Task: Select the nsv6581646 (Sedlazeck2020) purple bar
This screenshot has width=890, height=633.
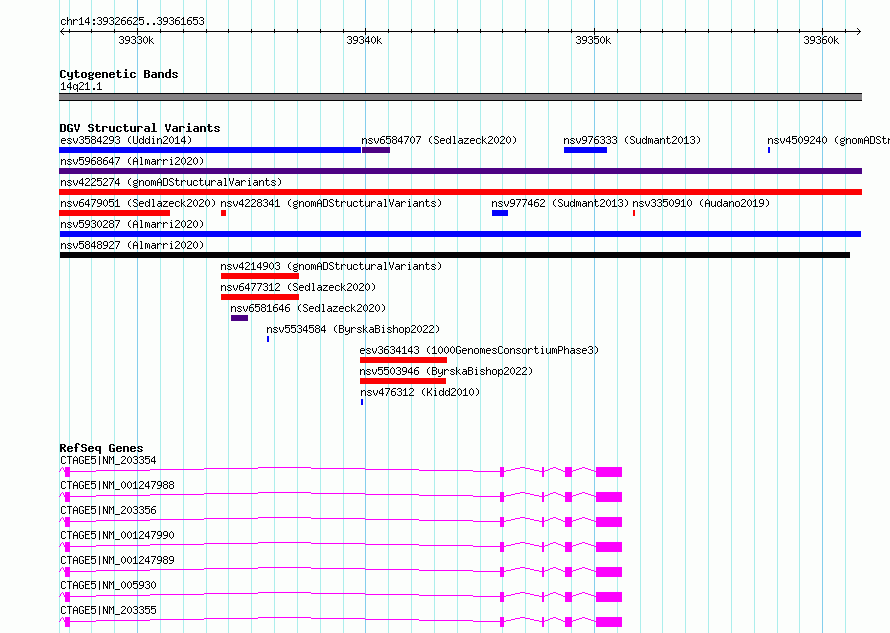Action: (240, 318)
